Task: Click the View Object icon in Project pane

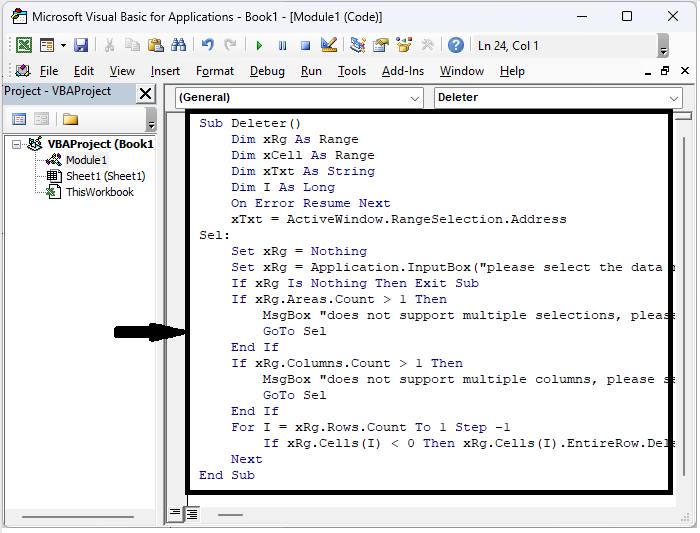Action: click(x=42, y=119)
